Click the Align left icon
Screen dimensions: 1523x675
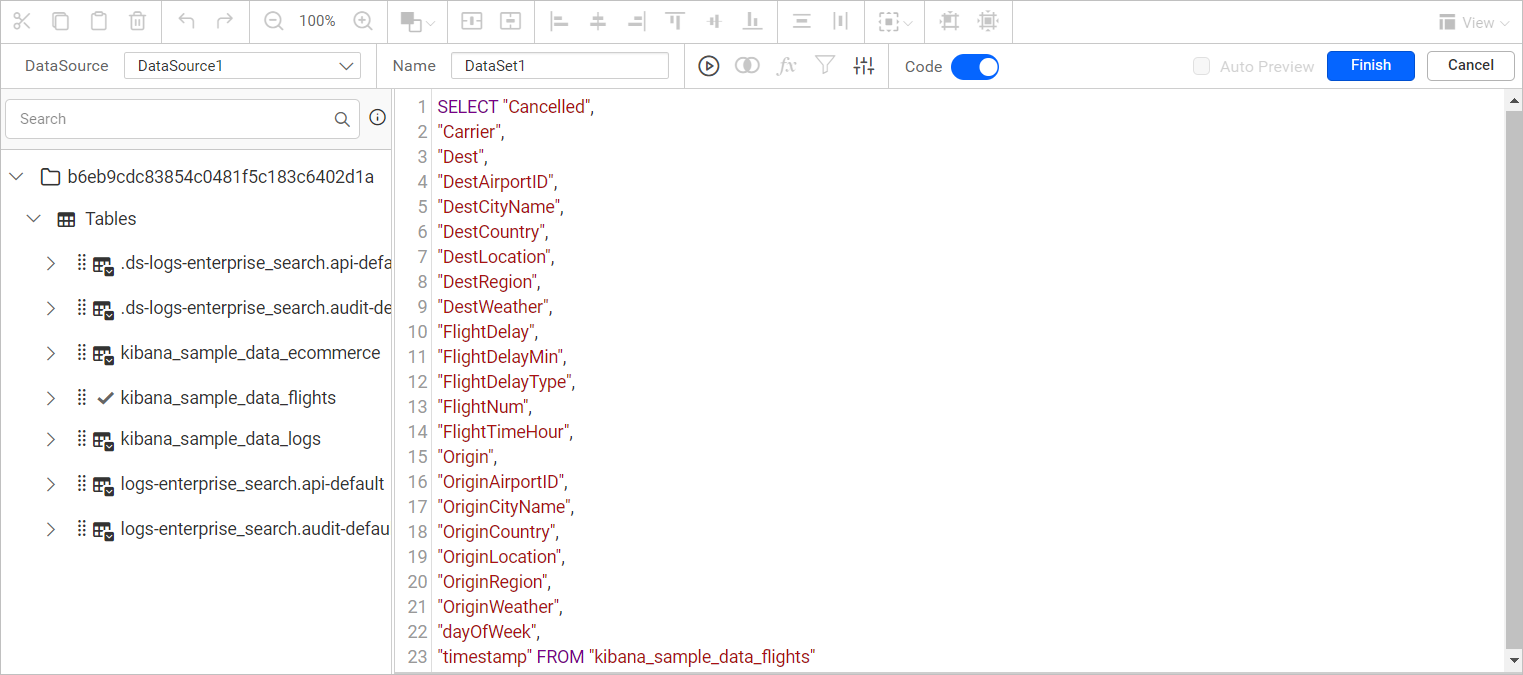click(x=560, y=21)
